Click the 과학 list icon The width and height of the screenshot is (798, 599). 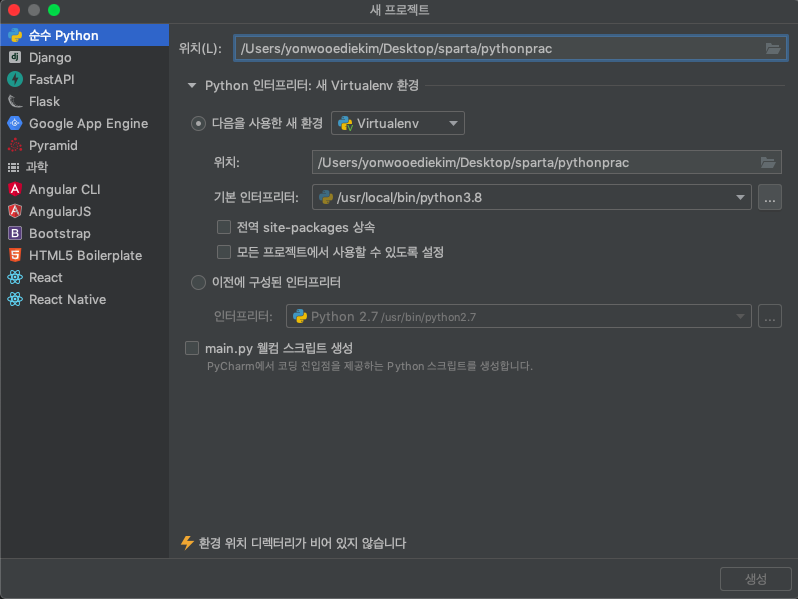coord(13,167)
